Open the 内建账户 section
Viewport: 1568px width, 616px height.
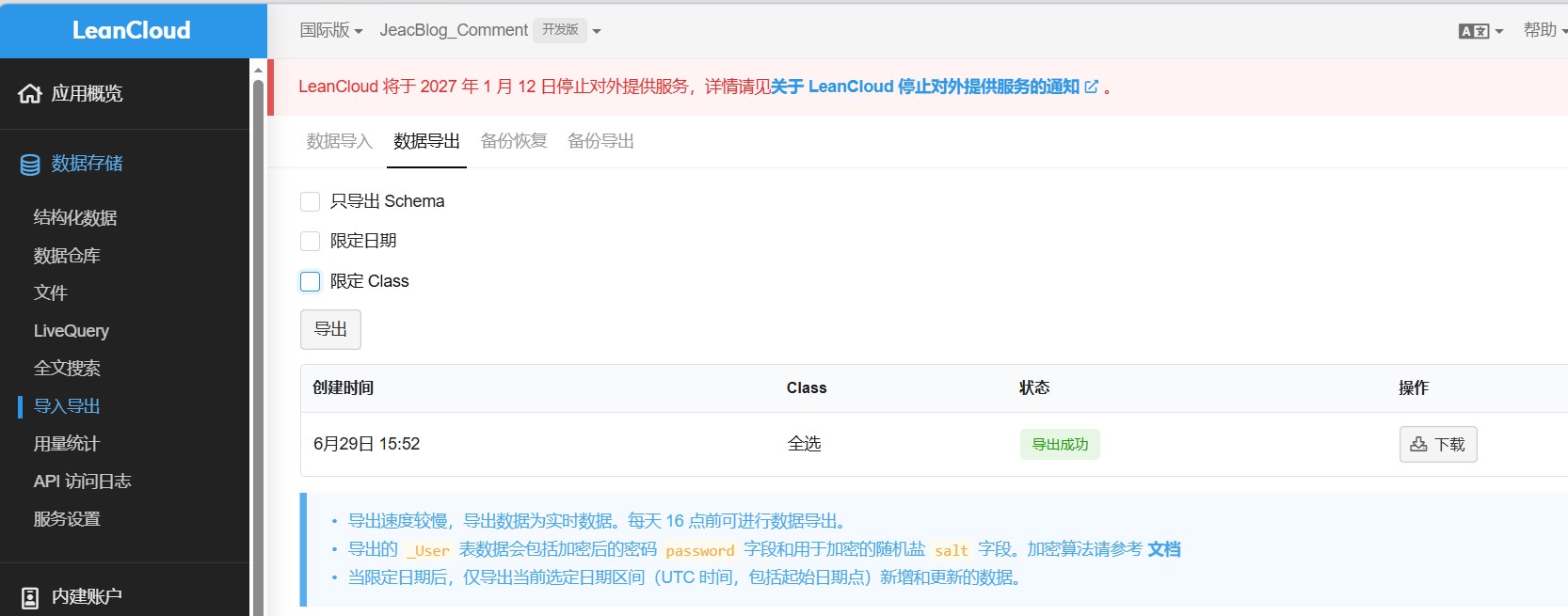pyautogui.click(x=87, y=596)
